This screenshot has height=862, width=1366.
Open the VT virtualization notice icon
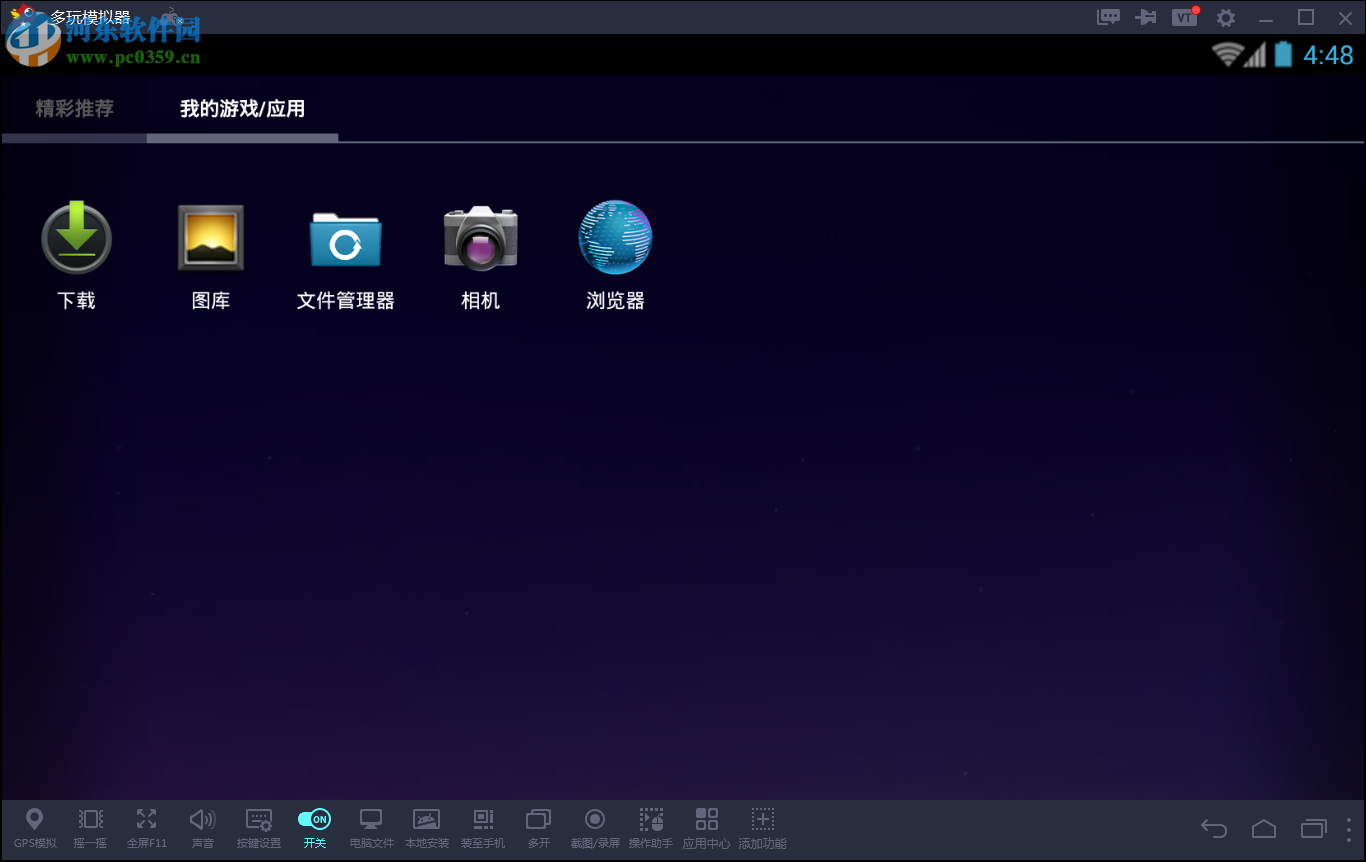point(1185,17)
